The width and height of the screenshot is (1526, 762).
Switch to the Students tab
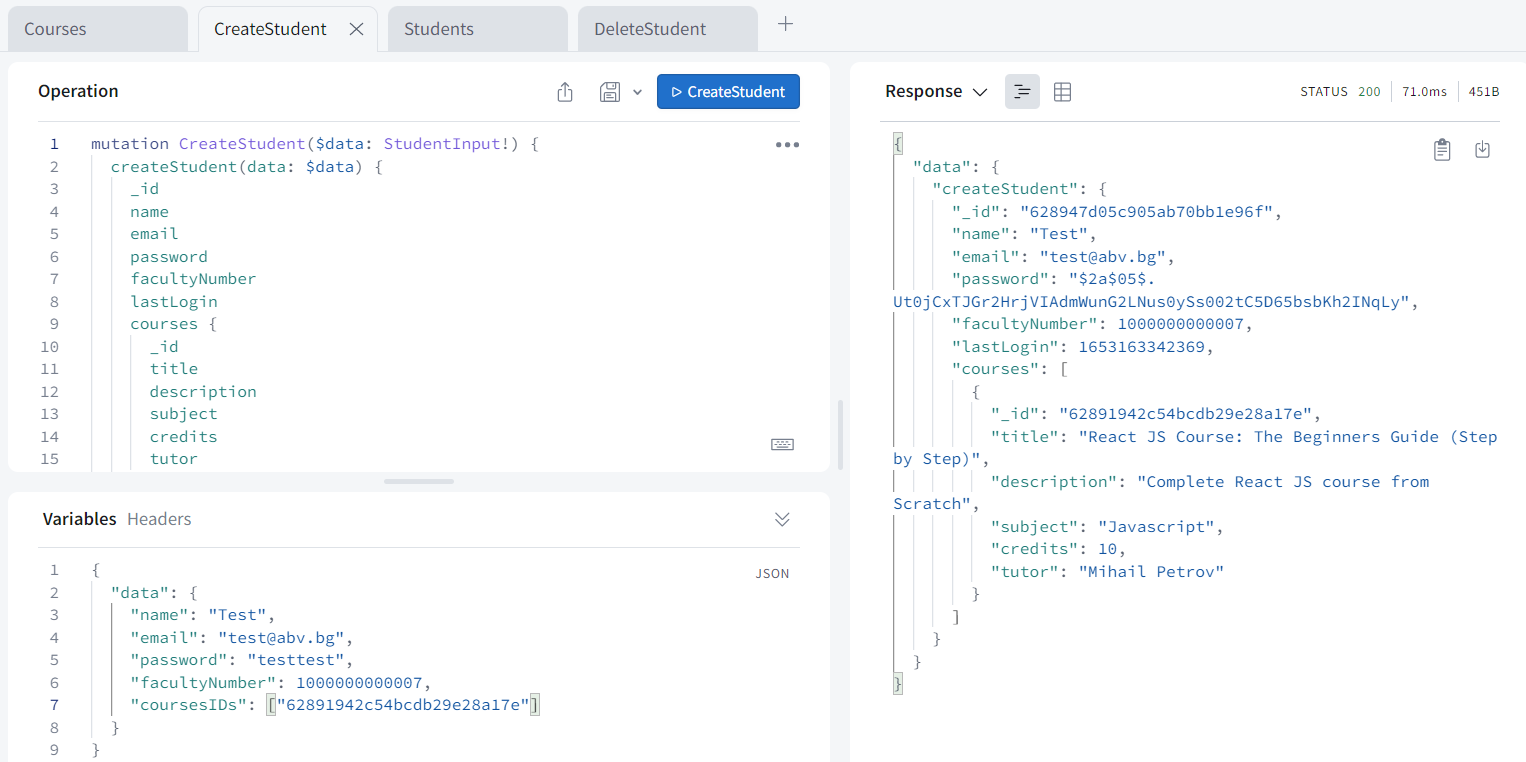[x=478, y=29]
